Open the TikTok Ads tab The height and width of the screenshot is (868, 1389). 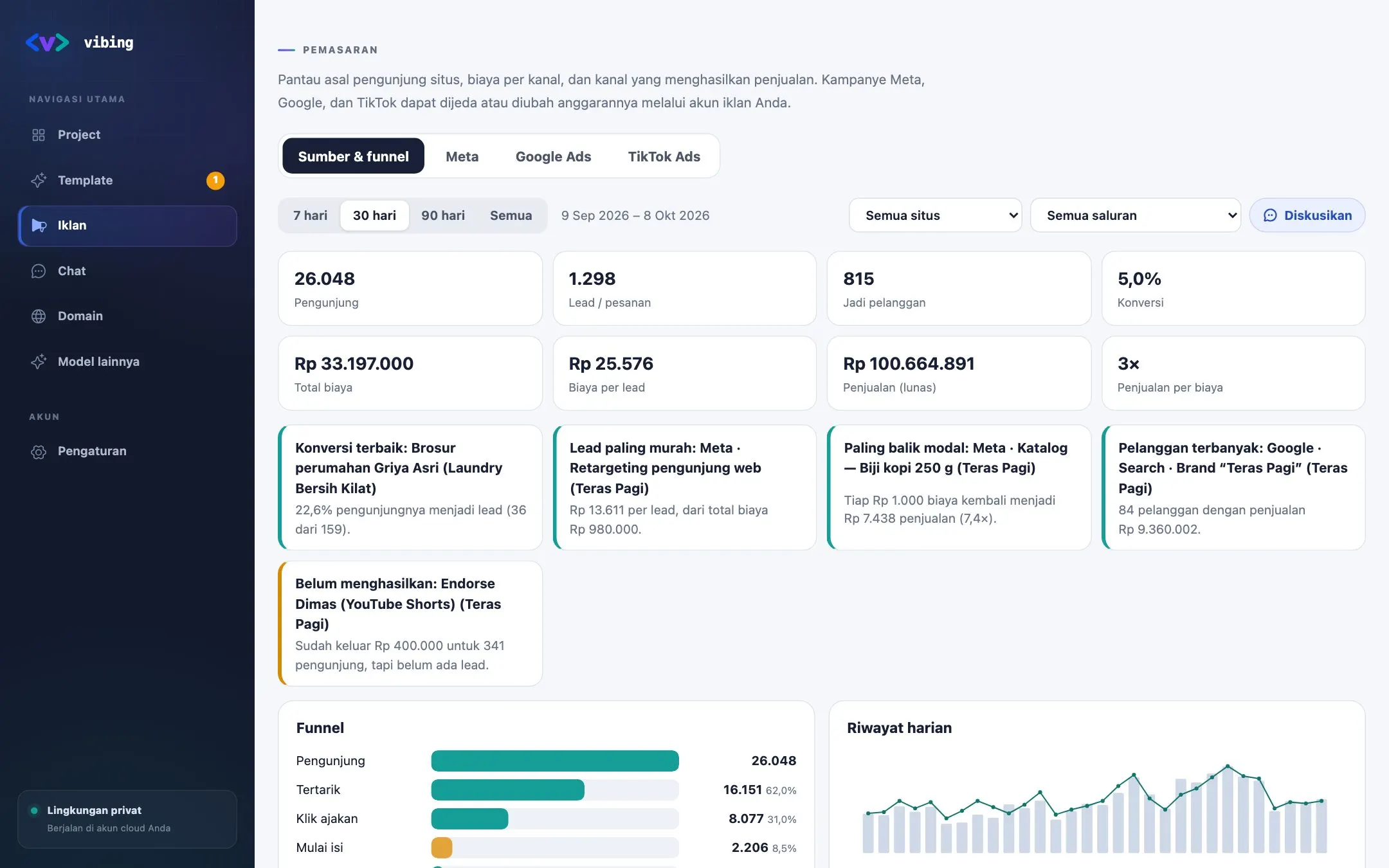(664, 156)
